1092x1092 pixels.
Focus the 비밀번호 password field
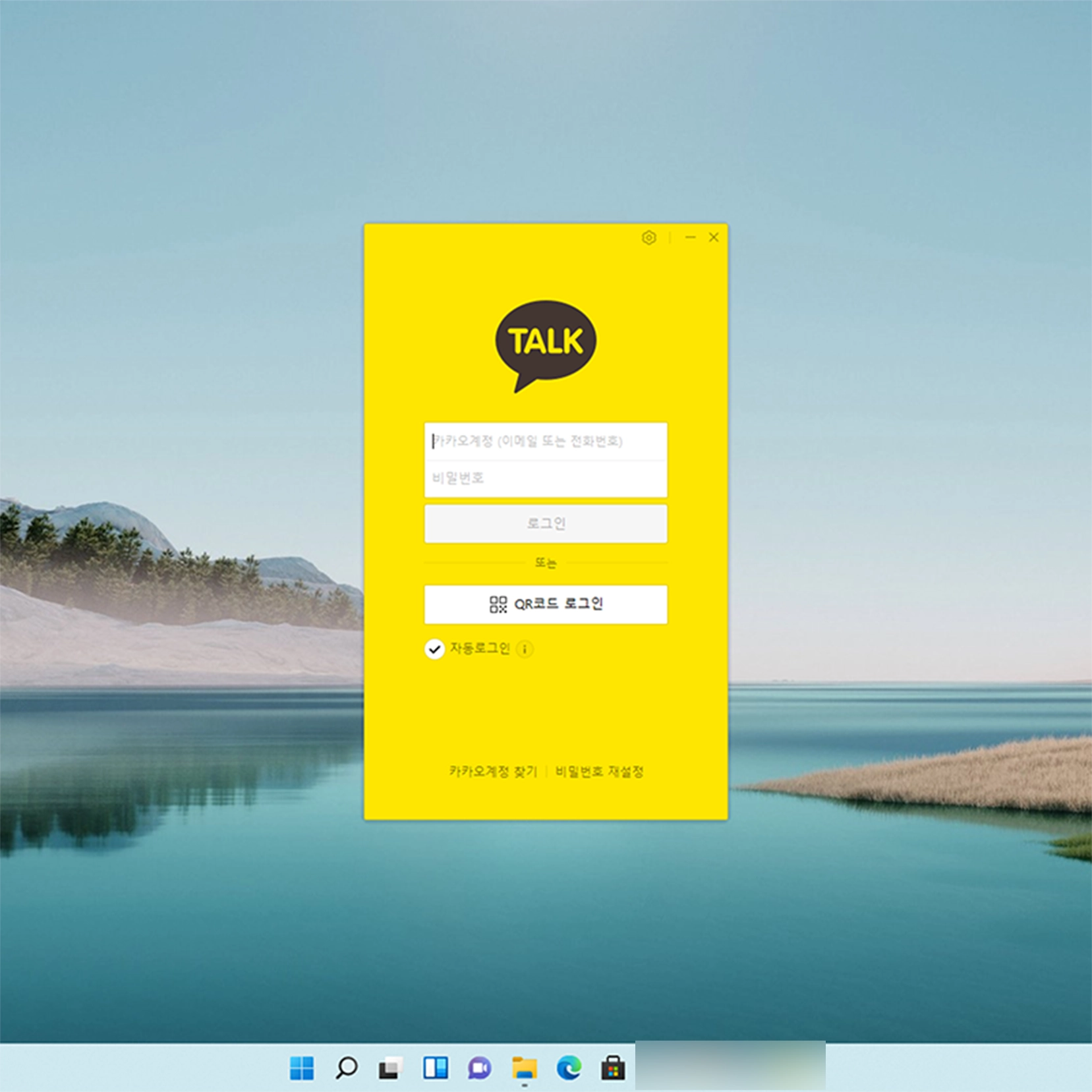tap(546, 478)
